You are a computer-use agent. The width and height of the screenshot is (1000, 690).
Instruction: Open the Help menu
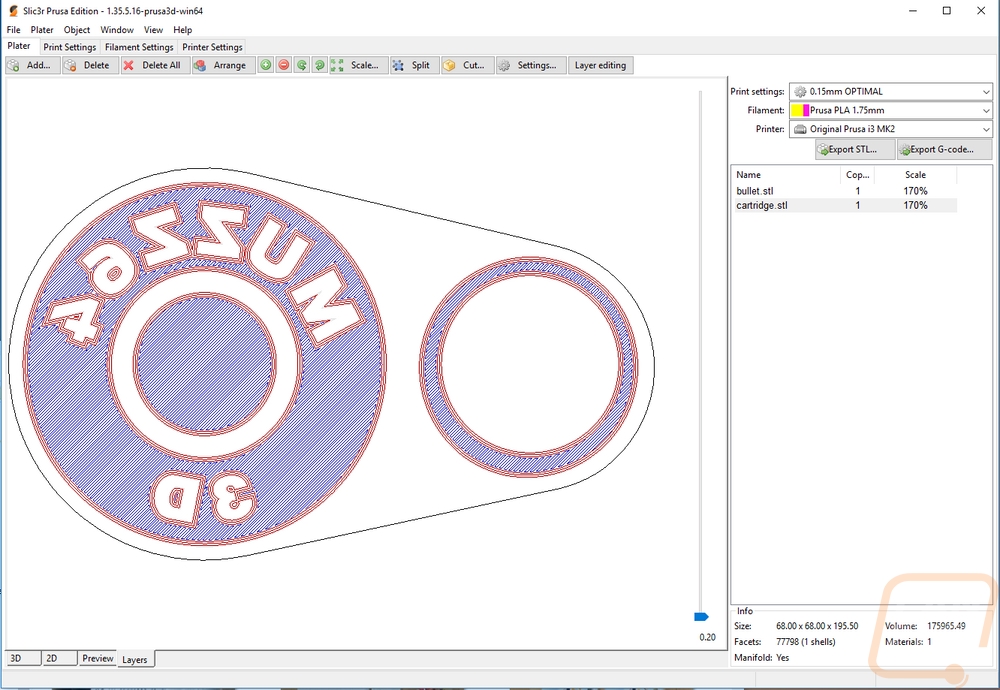182,30
